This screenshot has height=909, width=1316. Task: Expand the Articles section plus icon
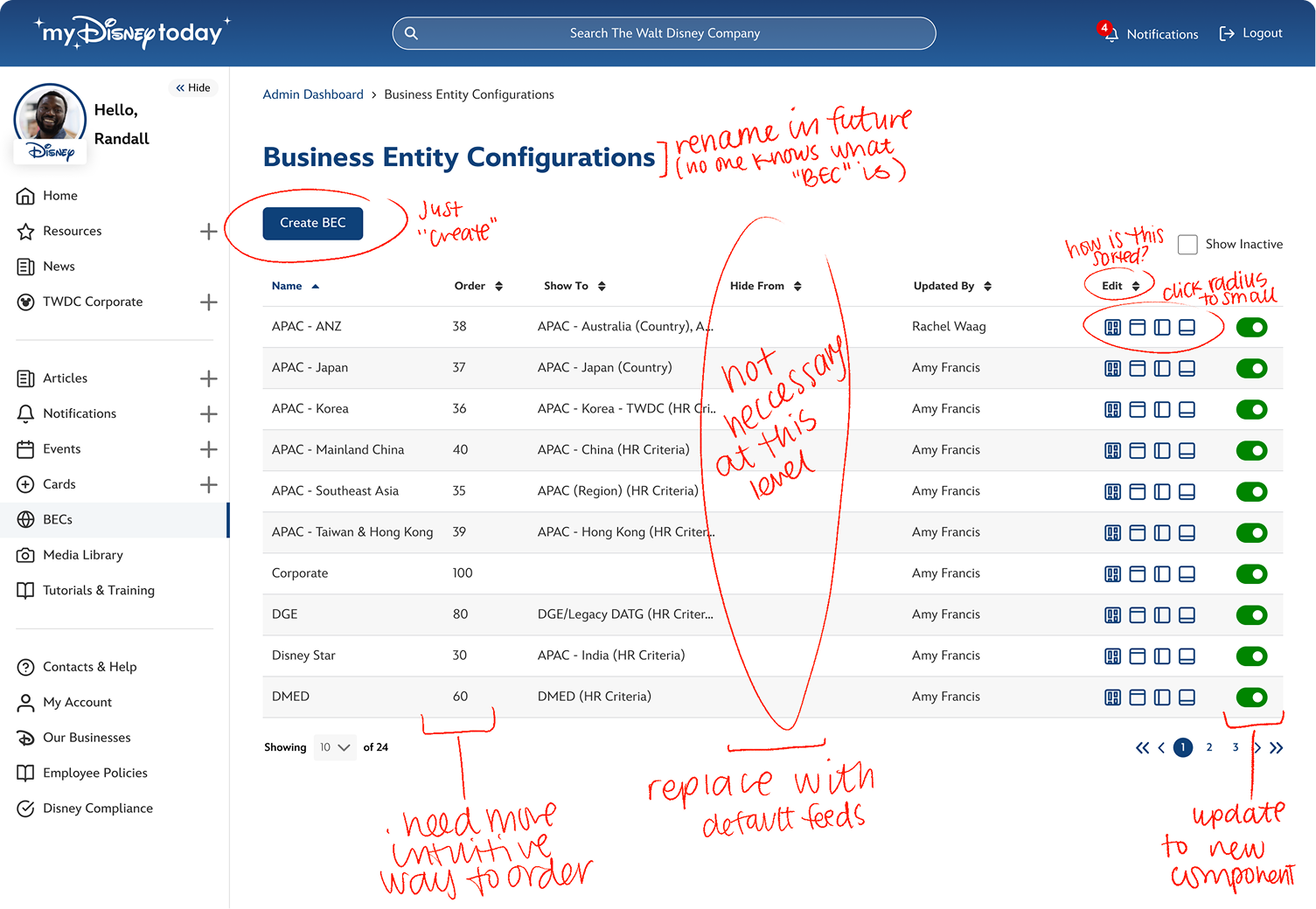[208, 378]
